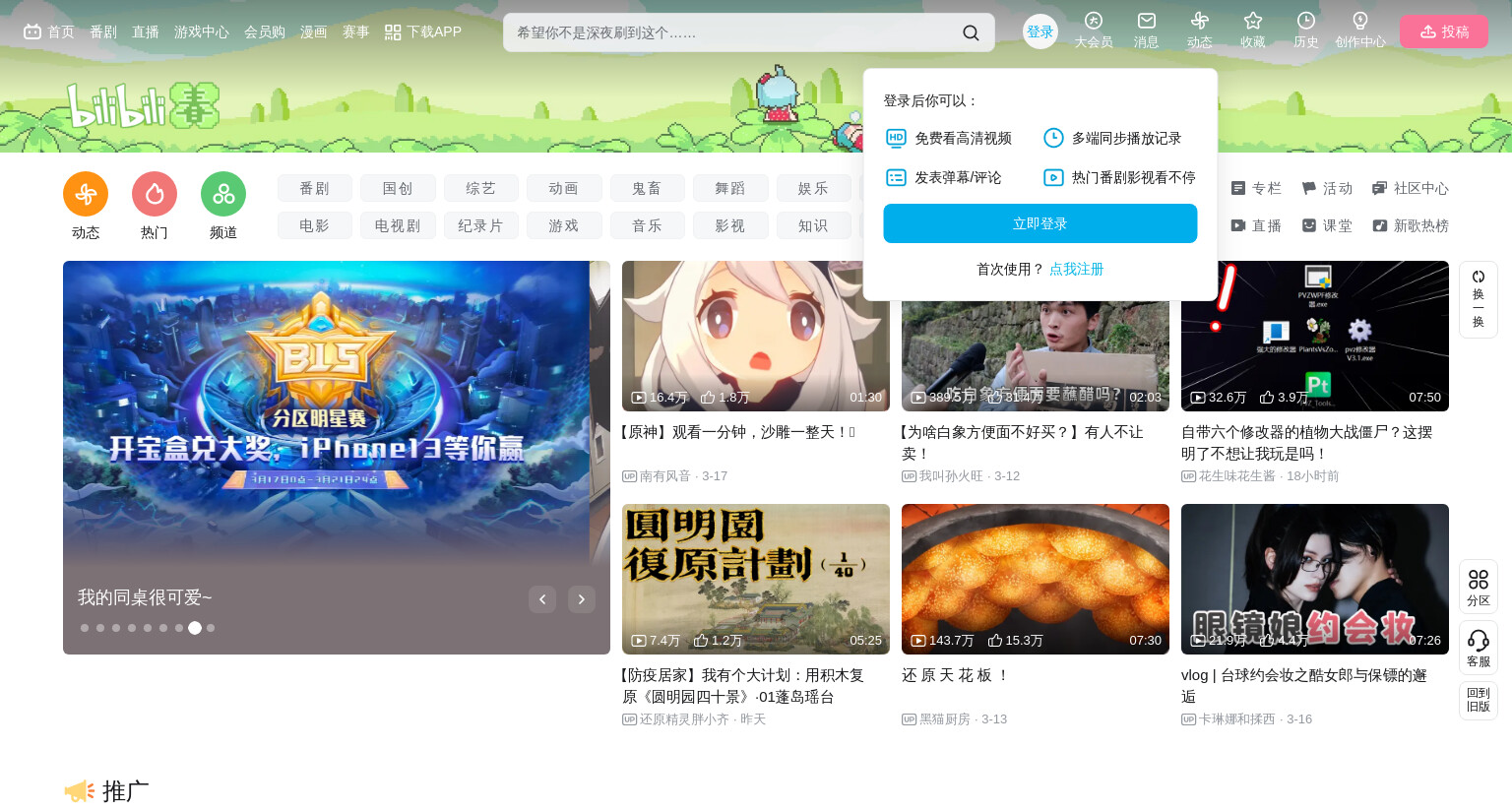Viewport: 1512px width, 811px height.
Task: Open the 原神 沙雕一整天 video thumbnail
Action: [756, 336]
